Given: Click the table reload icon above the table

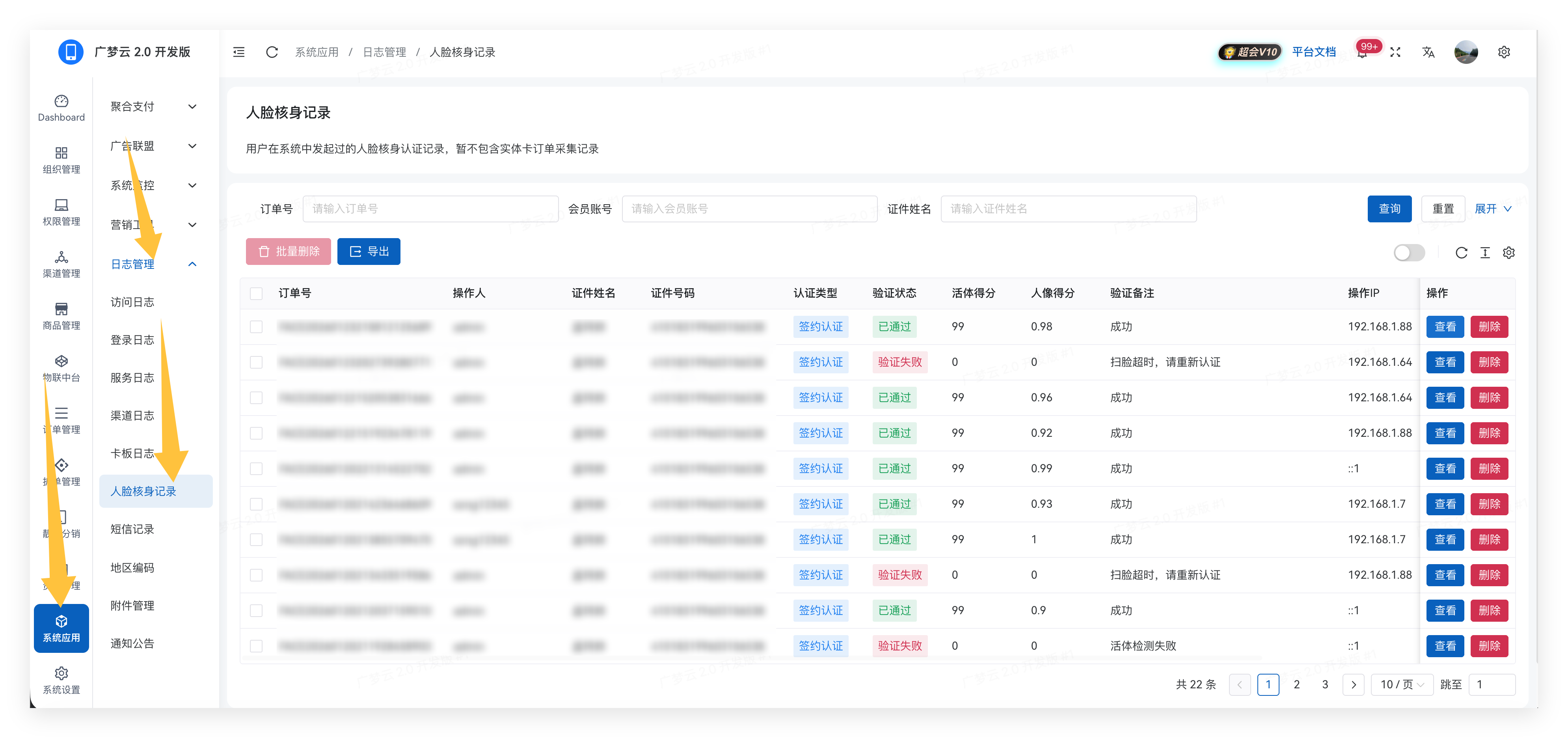Looking at the screenshot, I should [x=1461, y=253].
